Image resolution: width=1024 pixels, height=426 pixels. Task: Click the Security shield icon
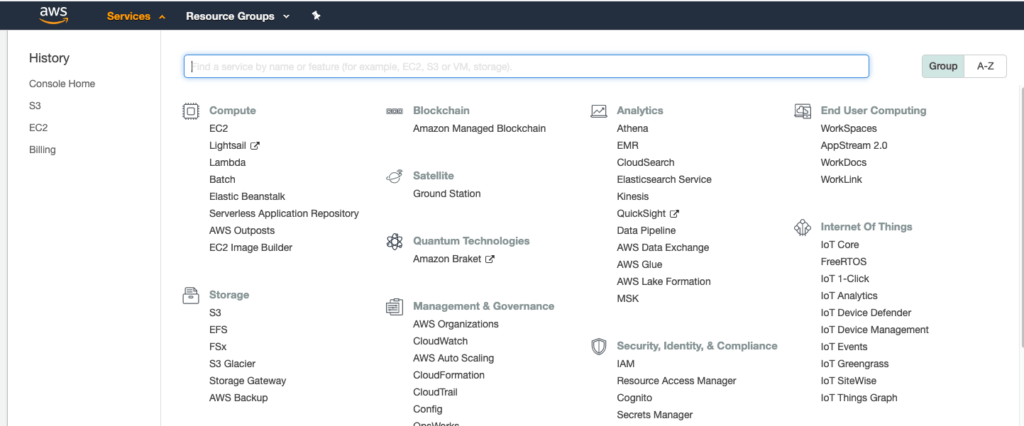pos(598,346)
